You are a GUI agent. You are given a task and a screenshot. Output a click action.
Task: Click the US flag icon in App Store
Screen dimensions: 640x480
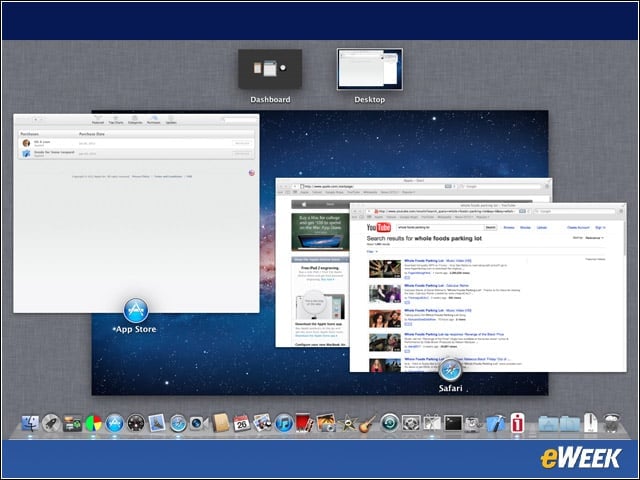click(x=252, y=173)
